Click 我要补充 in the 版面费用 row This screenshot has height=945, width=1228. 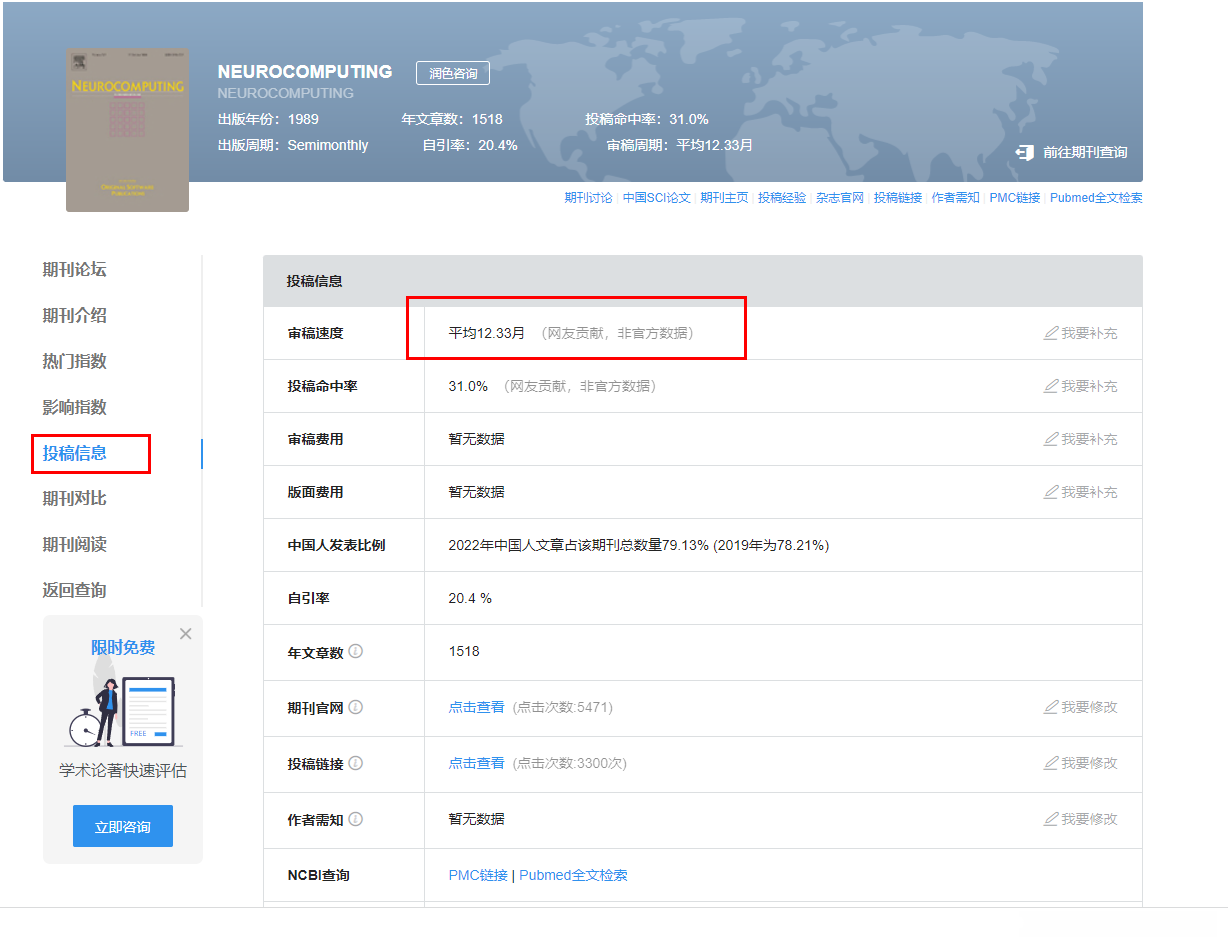[1080, 492]
